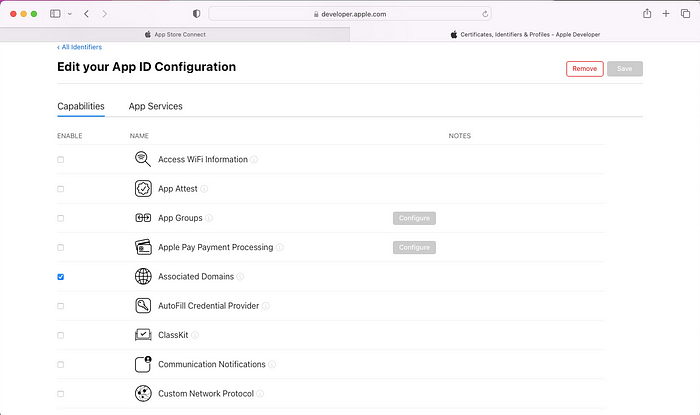The image size is (700, 415).
Task: Click the developer.apple.com address bar
Action: [x=350, y=14]
